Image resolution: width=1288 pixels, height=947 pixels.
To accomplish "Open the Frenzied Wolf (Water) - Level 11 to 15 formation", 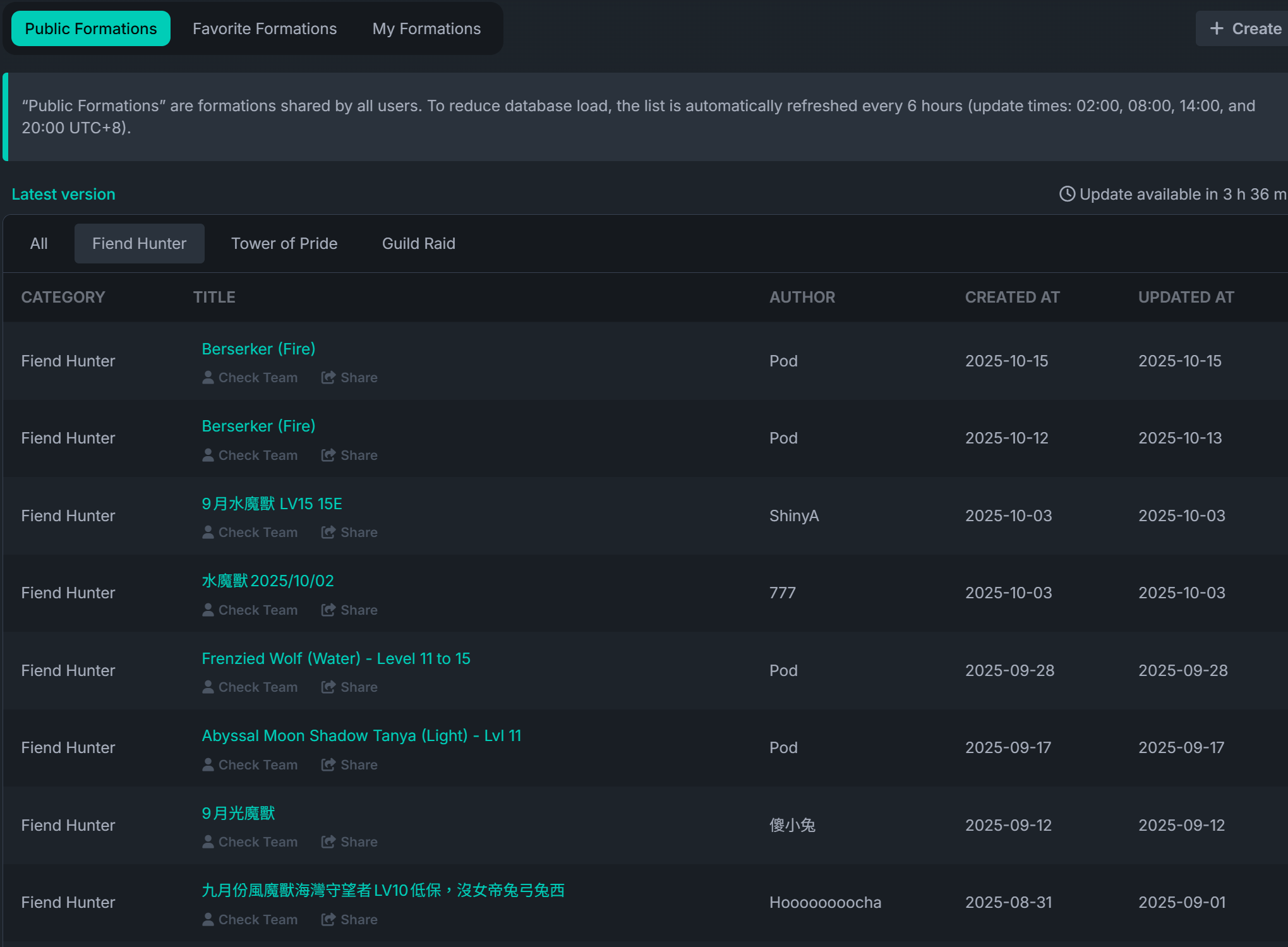I will coord(336,658).
